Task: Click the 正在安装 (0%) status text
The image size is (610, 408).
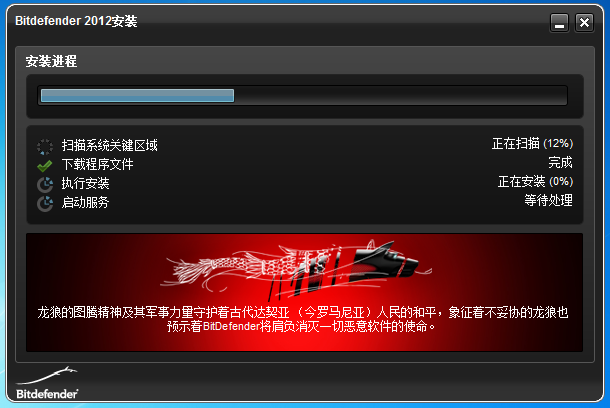Action: point(535,181)
